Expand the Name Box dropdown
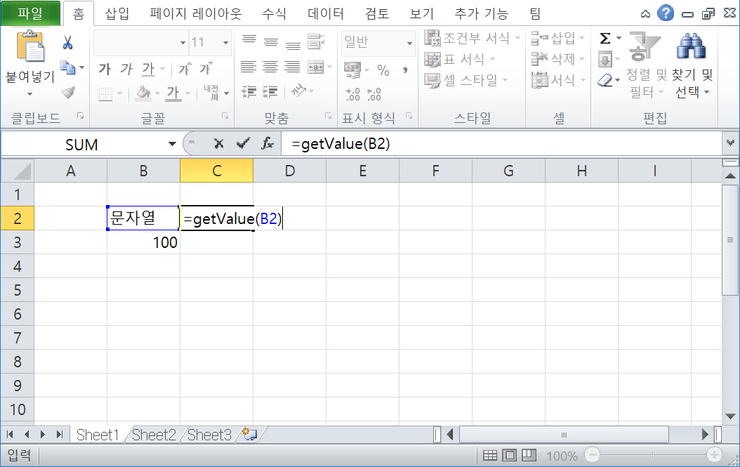This screenshot has width=740, height=467. pyautogui.click(x=172, y=144)
